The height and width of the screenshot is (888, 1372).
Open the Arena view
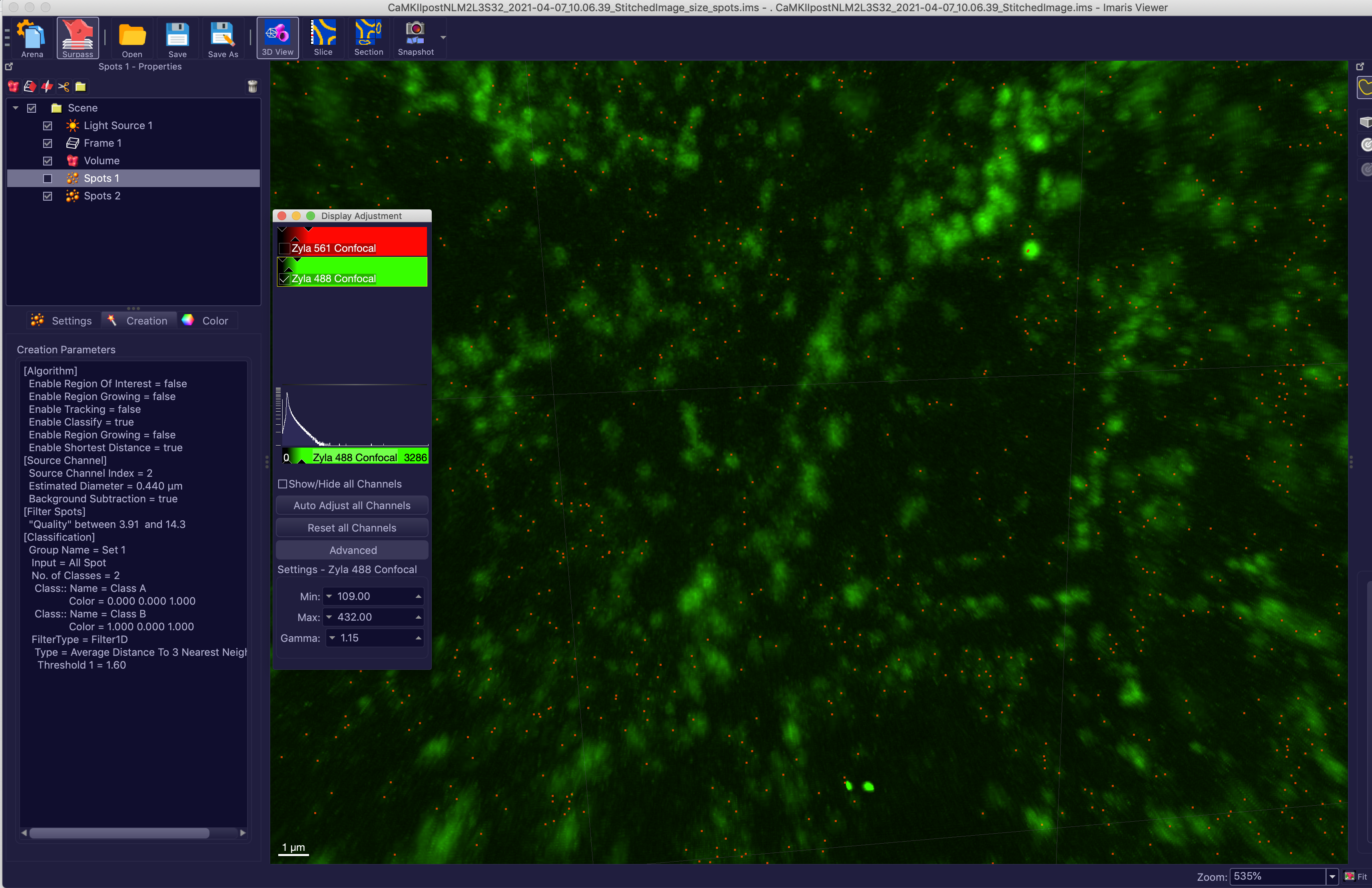coord(32,39)
